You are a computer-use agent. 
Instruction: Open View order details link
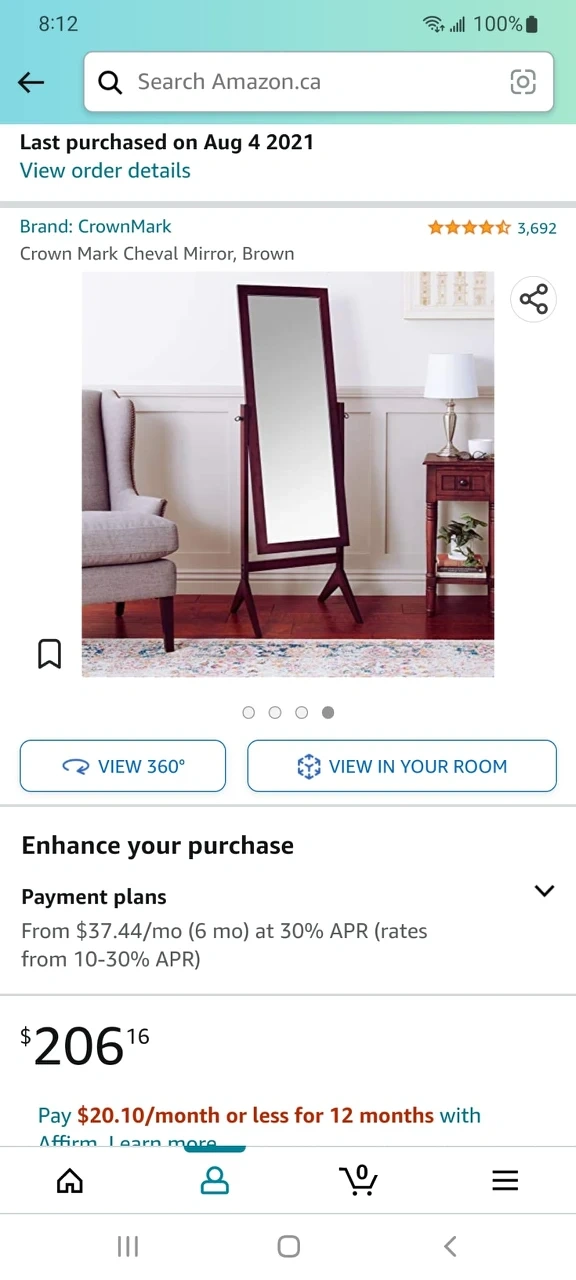[x=105, y=170]
